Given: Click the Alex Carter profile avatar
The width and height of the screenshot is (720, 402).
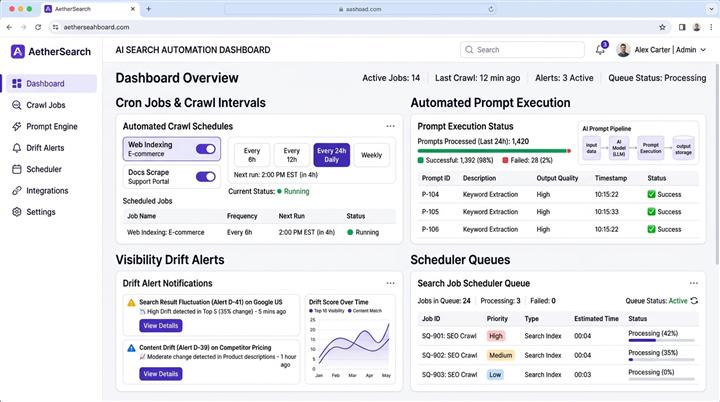Looking at the screenshot, I should tap(623, 50).
